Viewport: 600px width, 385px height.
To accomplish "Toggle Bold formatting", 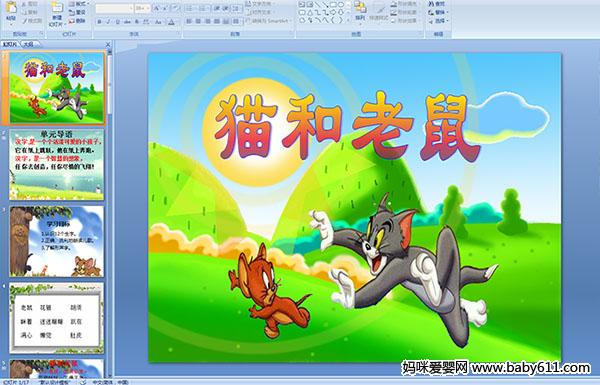I will pos(99,22).
